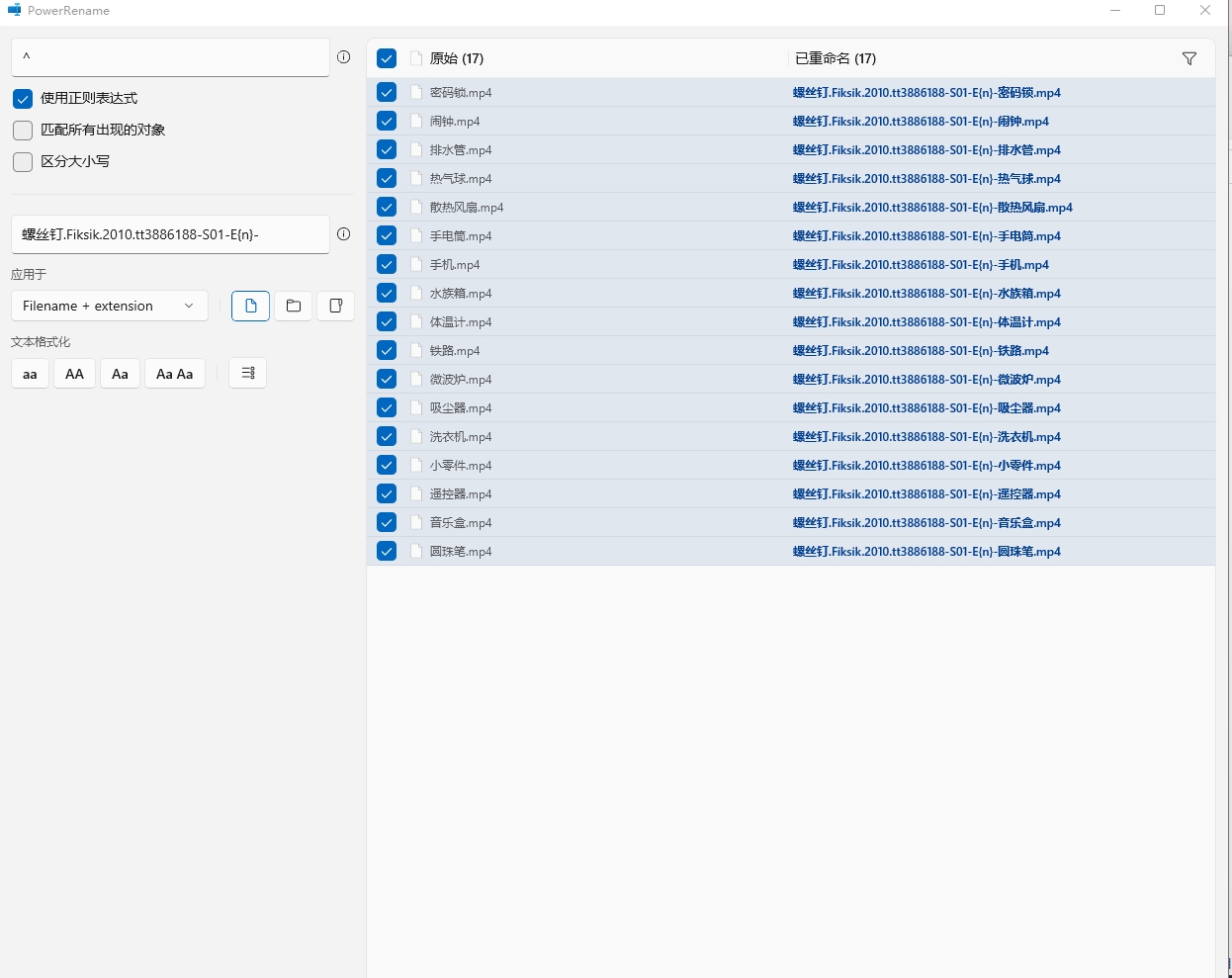
Task: Click renamed preview ending in 密码锁.mp4
Action: point(926,92)
